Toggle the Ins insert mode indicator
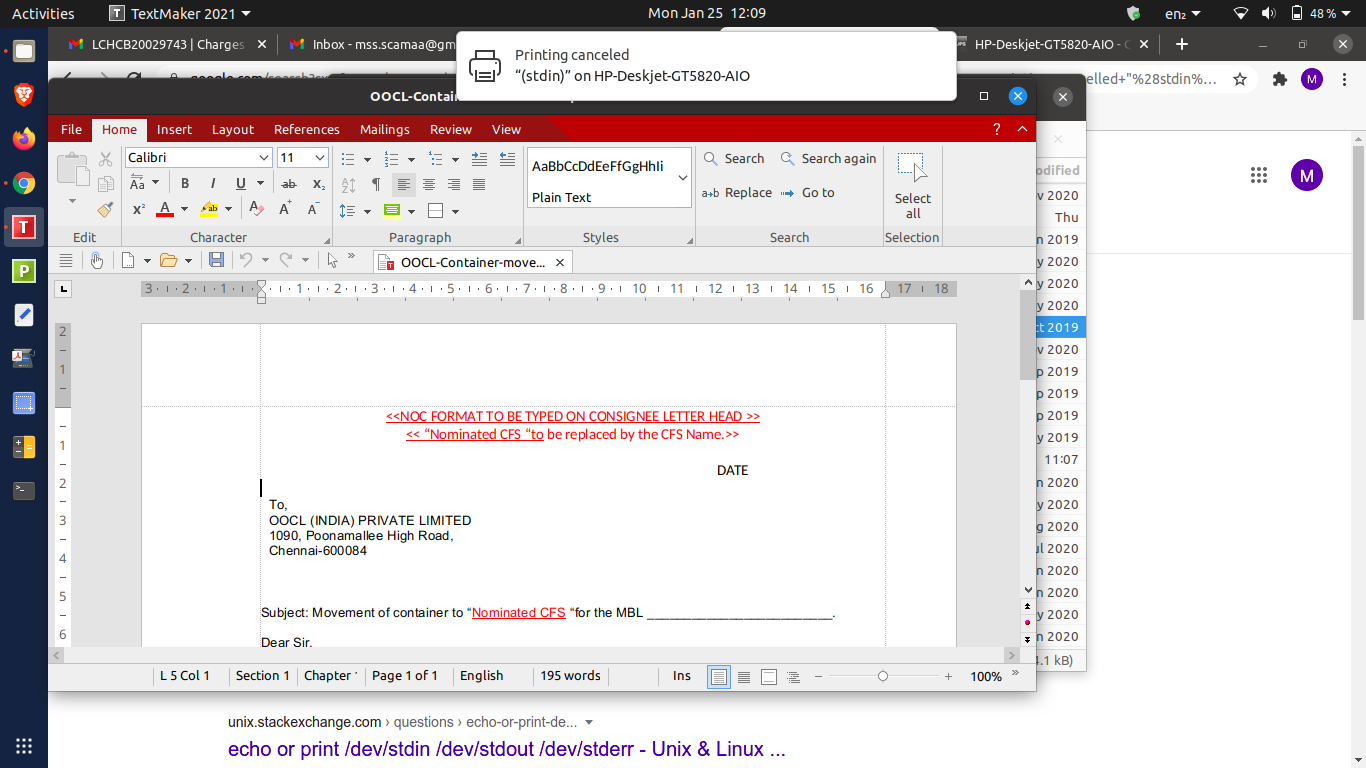1366x768 pixels. (682, 676)
